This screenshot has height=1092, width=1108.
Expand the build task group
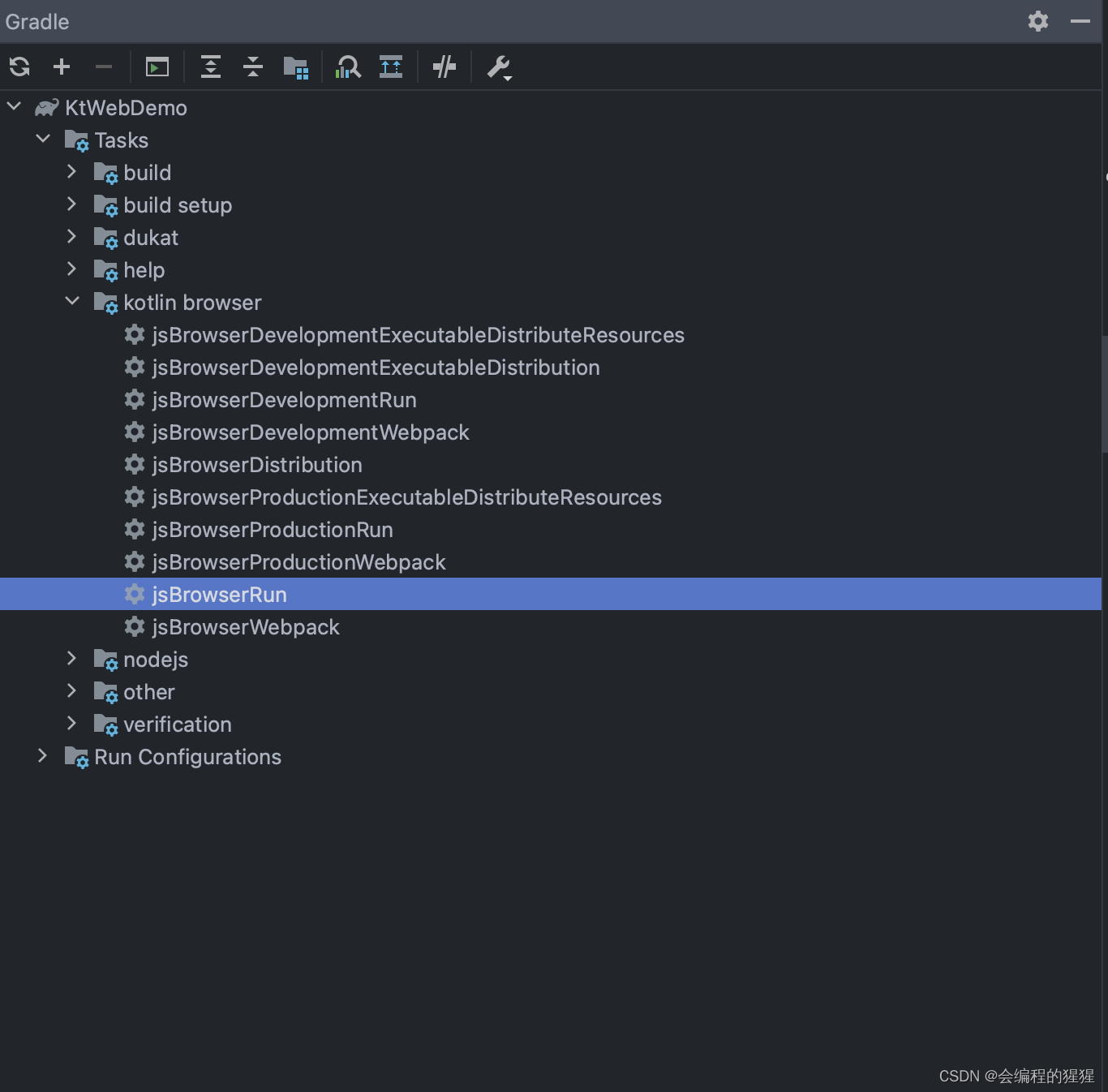tap(71, 171)
